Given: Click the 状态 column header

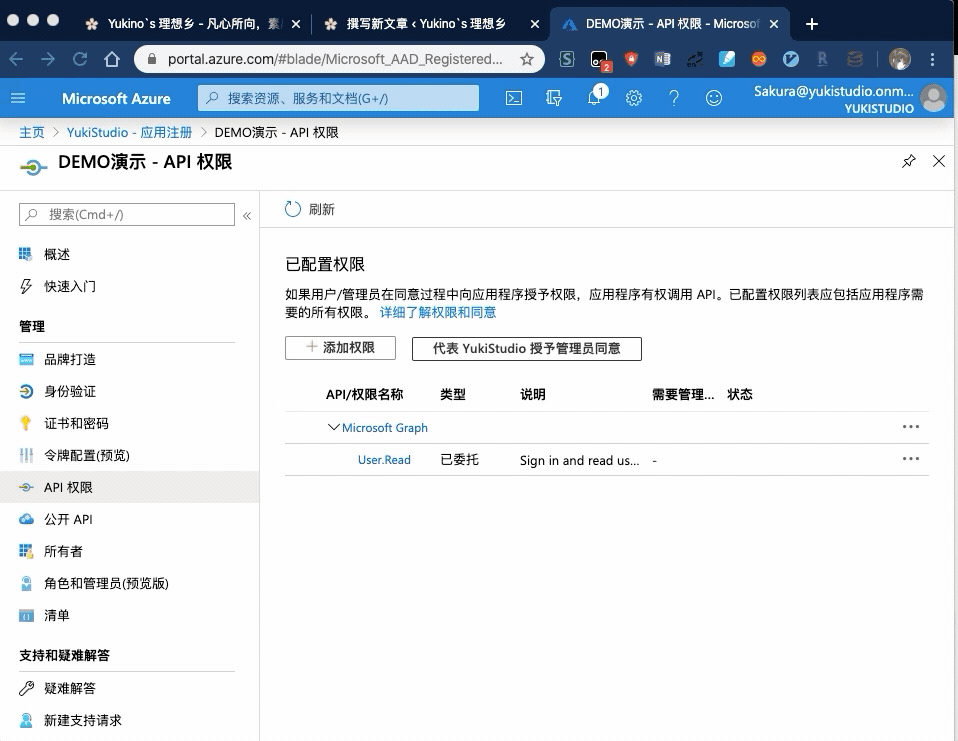Looking at the screenshot, I should click(x=740, y=395).
